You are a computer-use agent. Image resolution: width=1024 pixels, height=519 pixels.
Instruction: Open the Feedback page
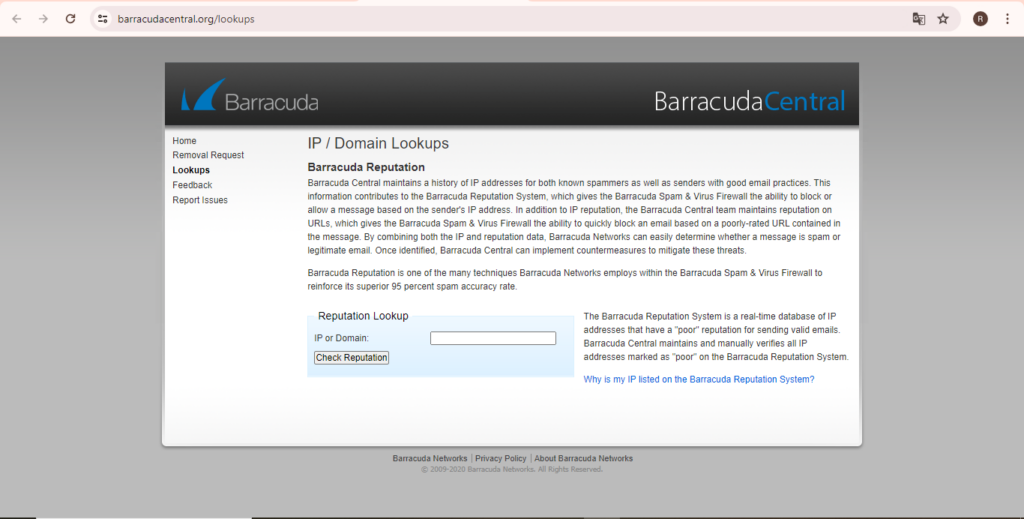click(192, 185)
